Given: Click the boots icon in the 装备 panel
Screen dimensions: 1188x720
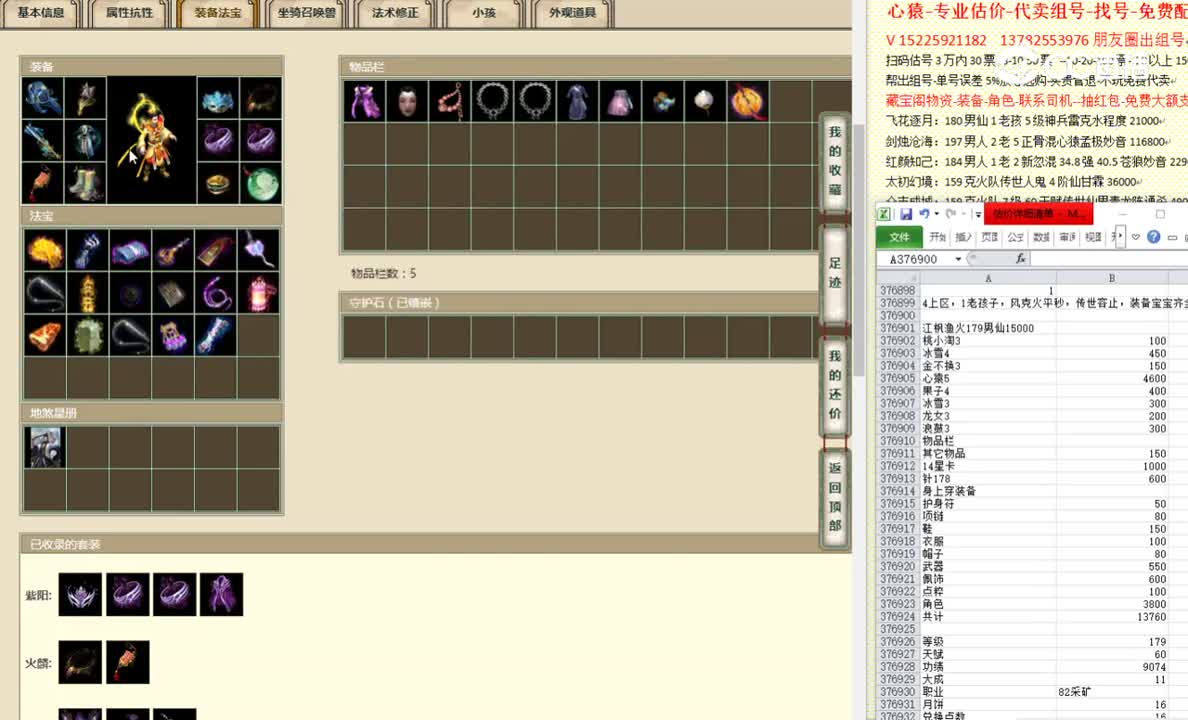Looking at the screenshot, I should coord(83,183).
